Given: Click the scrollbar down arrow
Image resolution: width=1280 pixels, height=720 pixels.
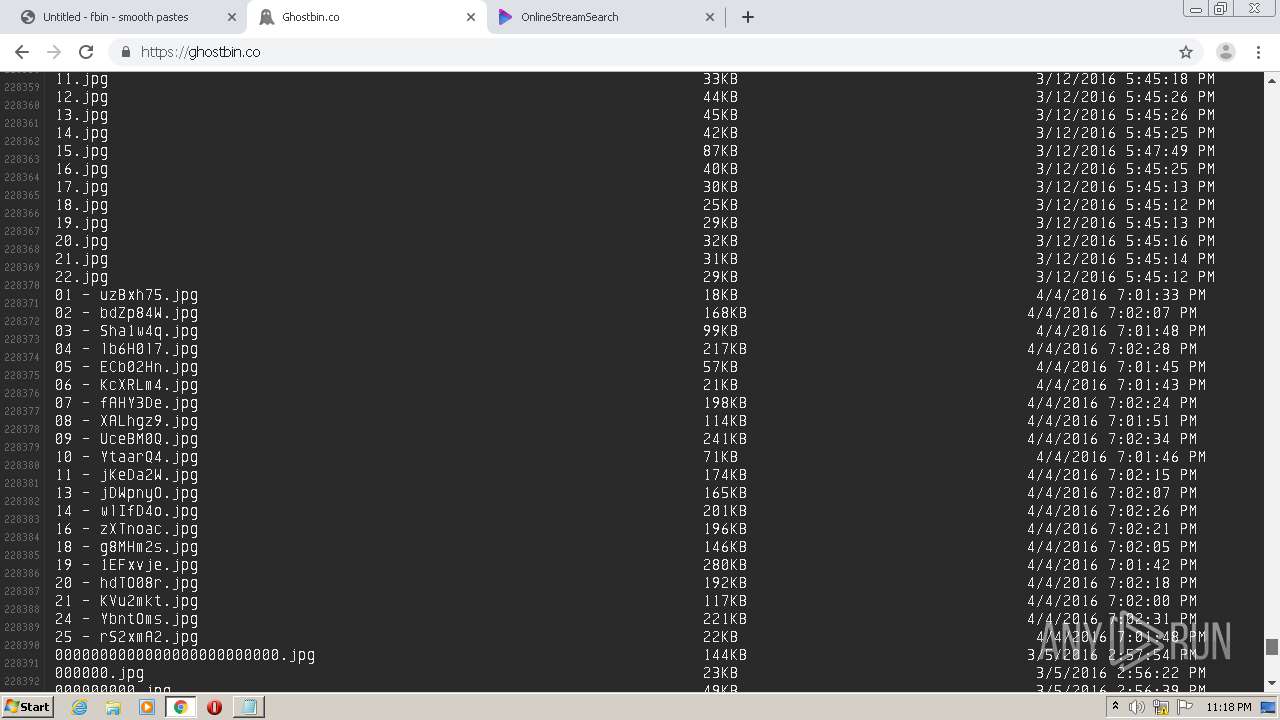Looking at the screenshot, I should [1271, 683].
